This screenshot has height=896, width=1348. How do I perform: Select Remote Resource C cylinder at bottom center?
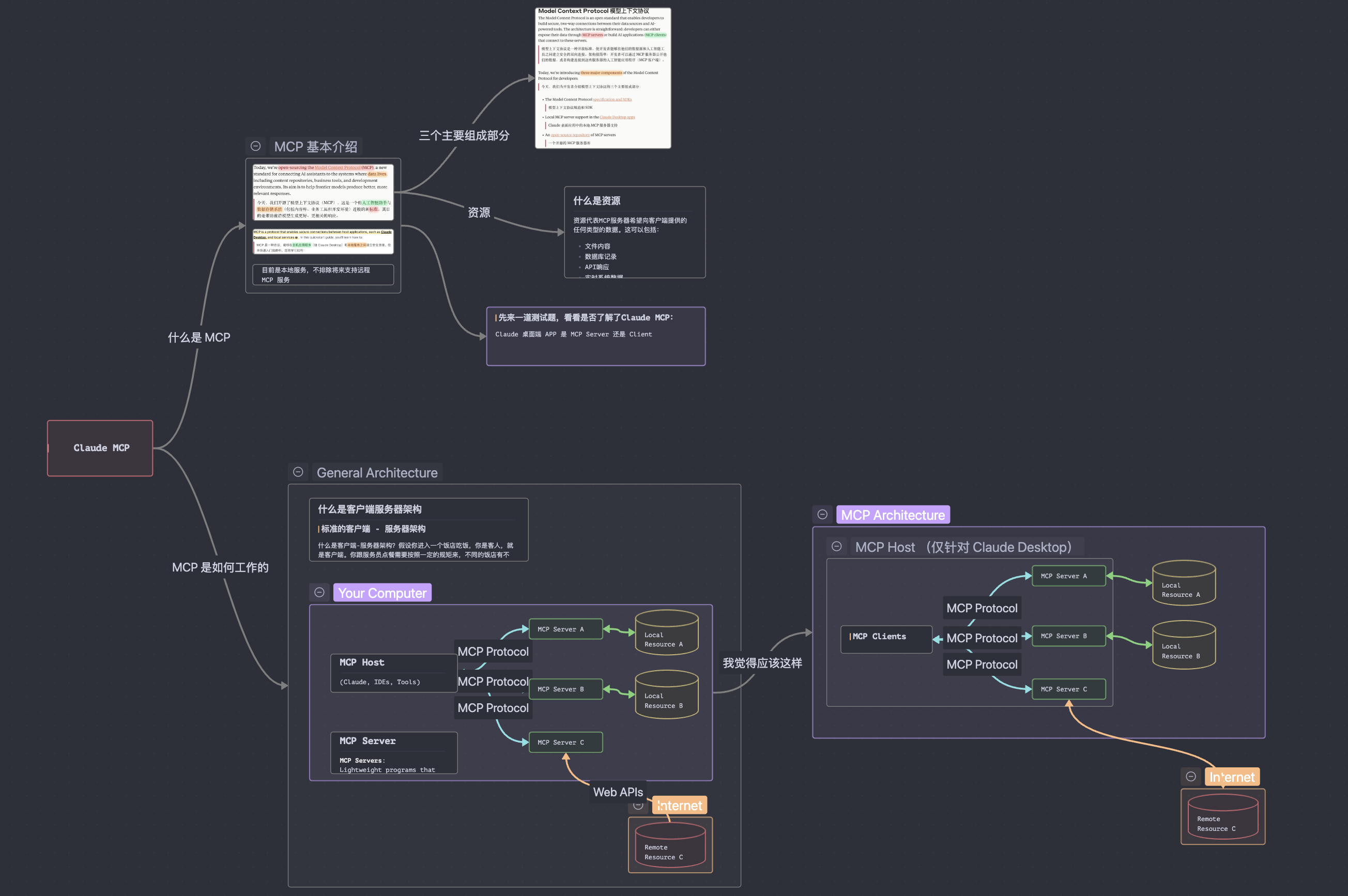point(670,846)
